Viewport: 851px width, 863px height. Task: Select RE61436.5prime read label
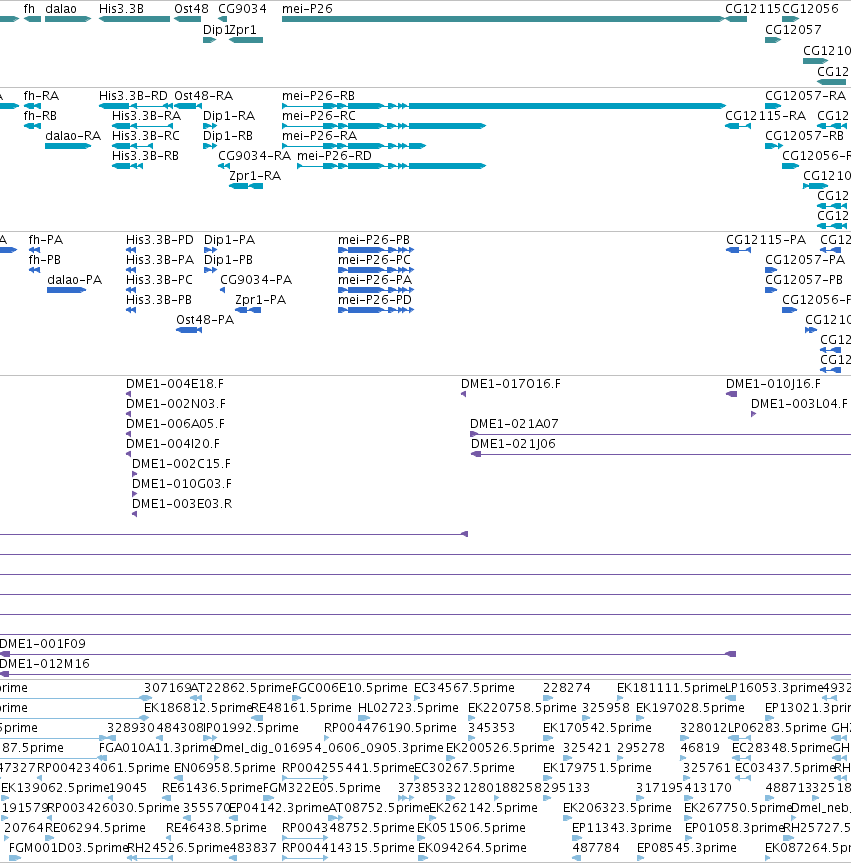tap(212, 788)
